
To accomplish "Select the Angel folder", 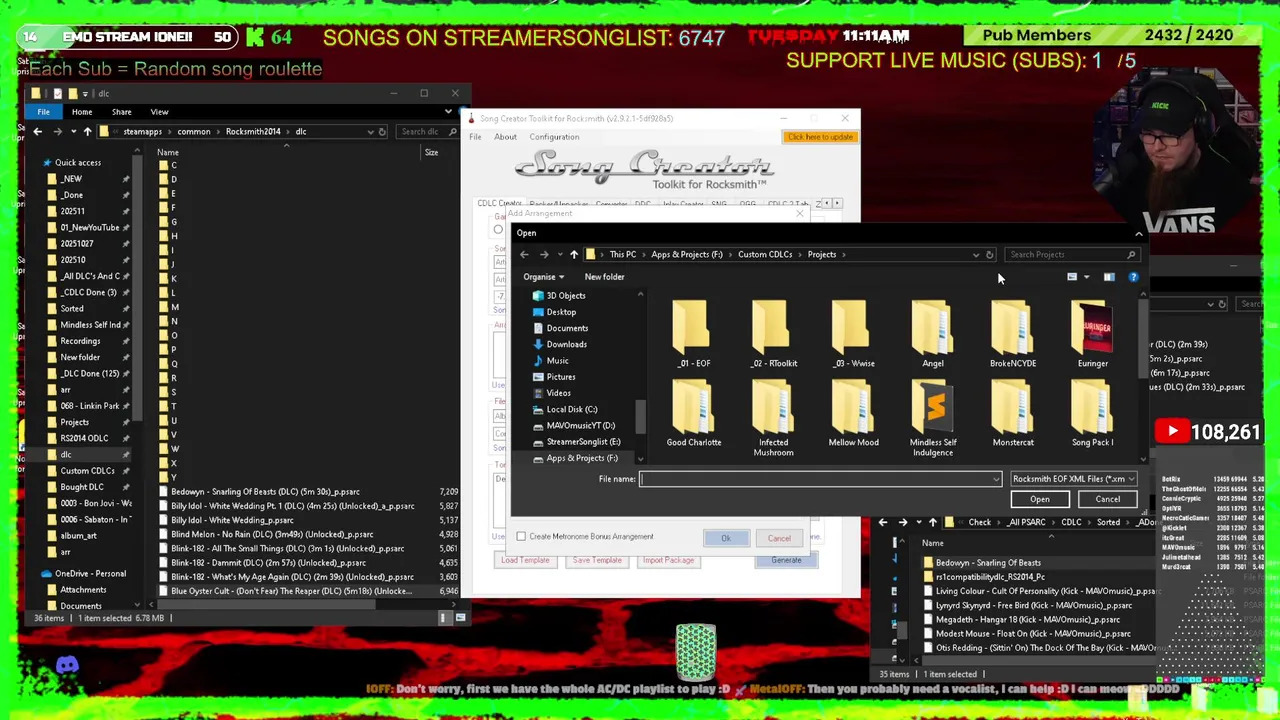I will 933,334.
